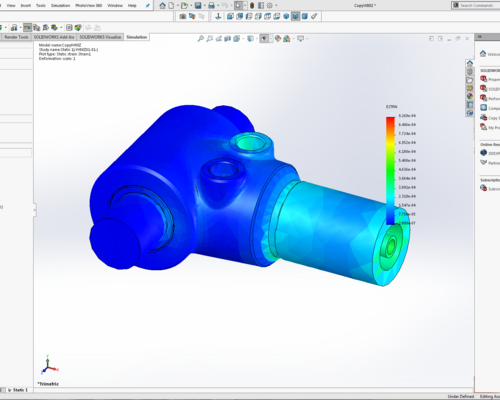Open the Insert menu
The height and width of the screenshot is (400, 500).
(x=26, y=5)
